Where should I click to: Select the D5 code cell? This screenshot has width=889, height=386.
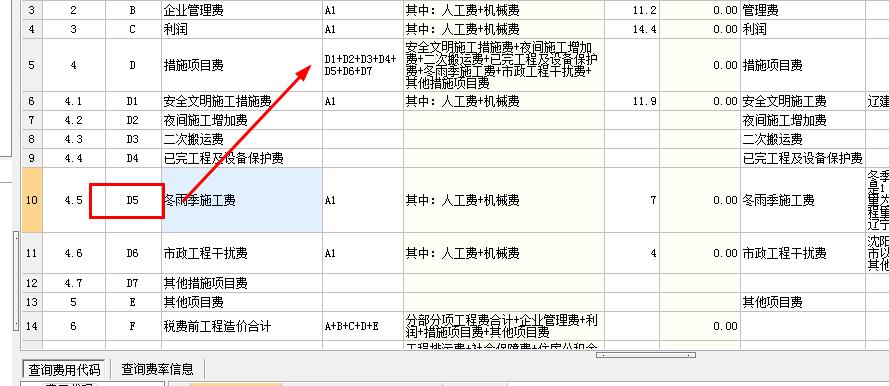point(133,200)
